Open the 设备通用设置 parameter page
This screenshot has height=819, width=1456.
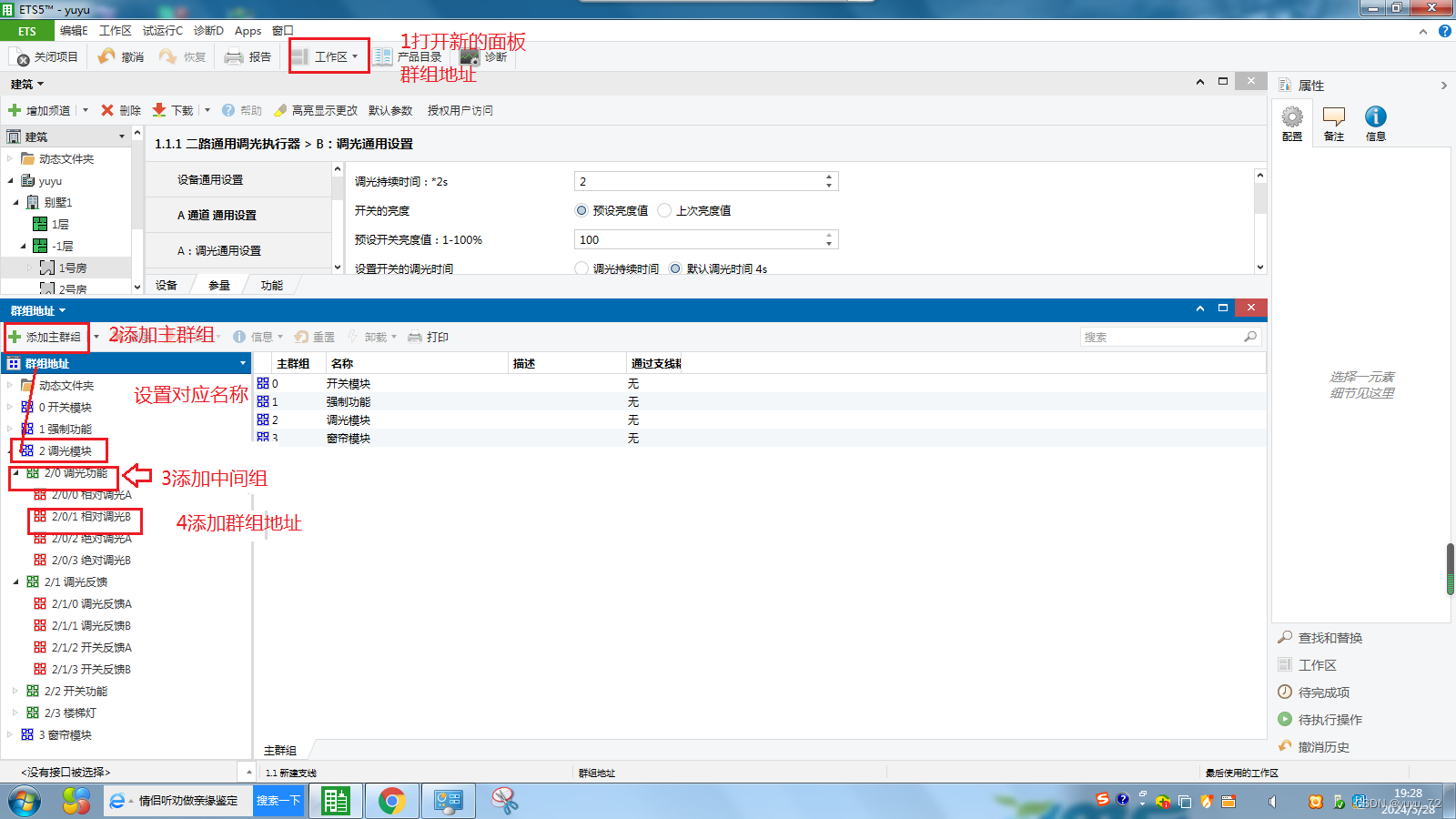(x=238, y=179)
